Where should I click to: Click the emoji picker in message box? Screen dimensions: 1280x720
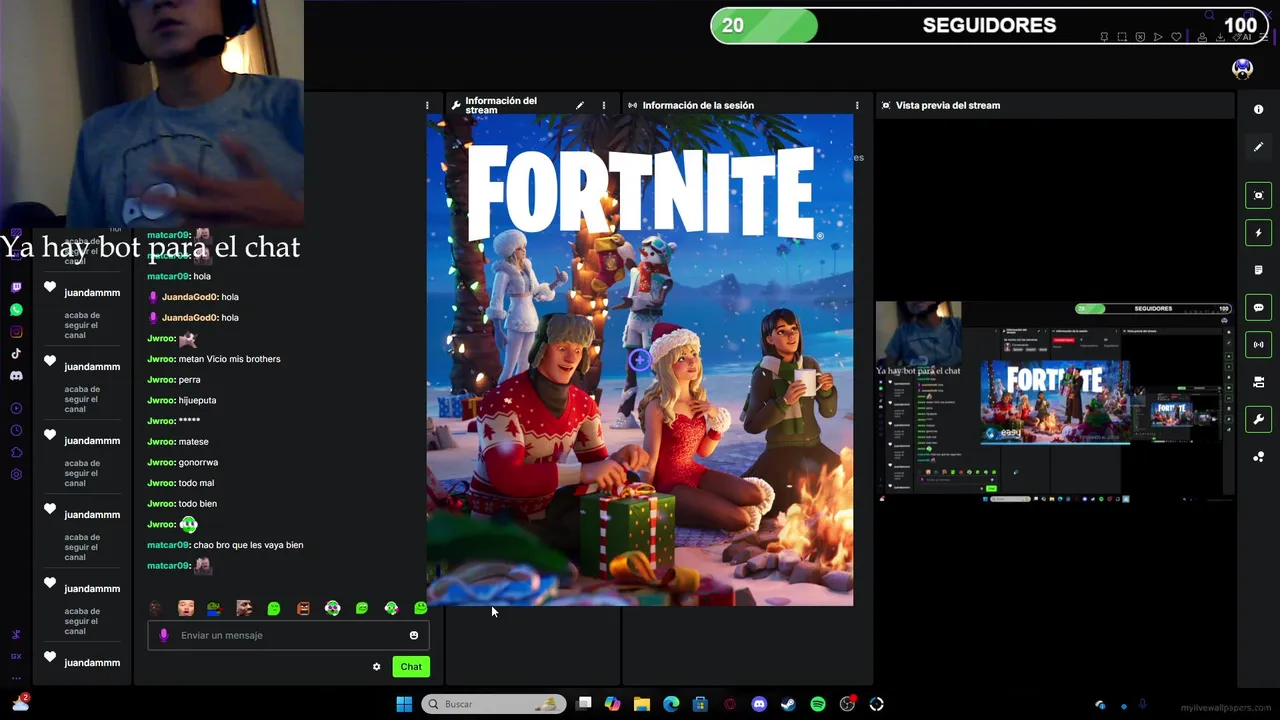pyautogui.click(x=414, y=635)
